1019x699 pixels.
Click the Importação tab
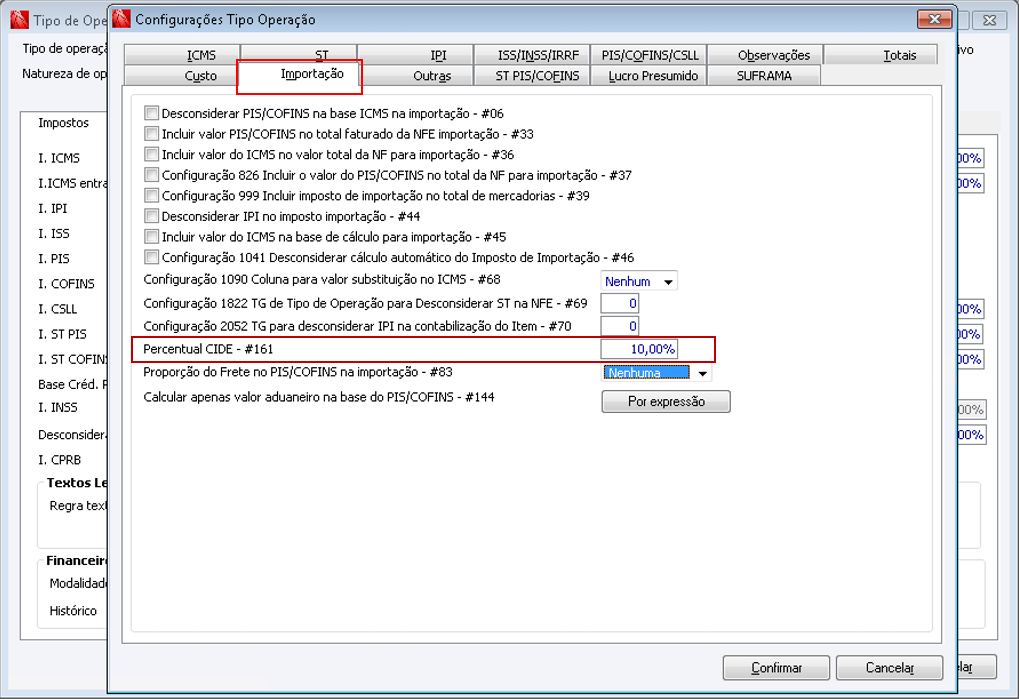click(300, 74)
